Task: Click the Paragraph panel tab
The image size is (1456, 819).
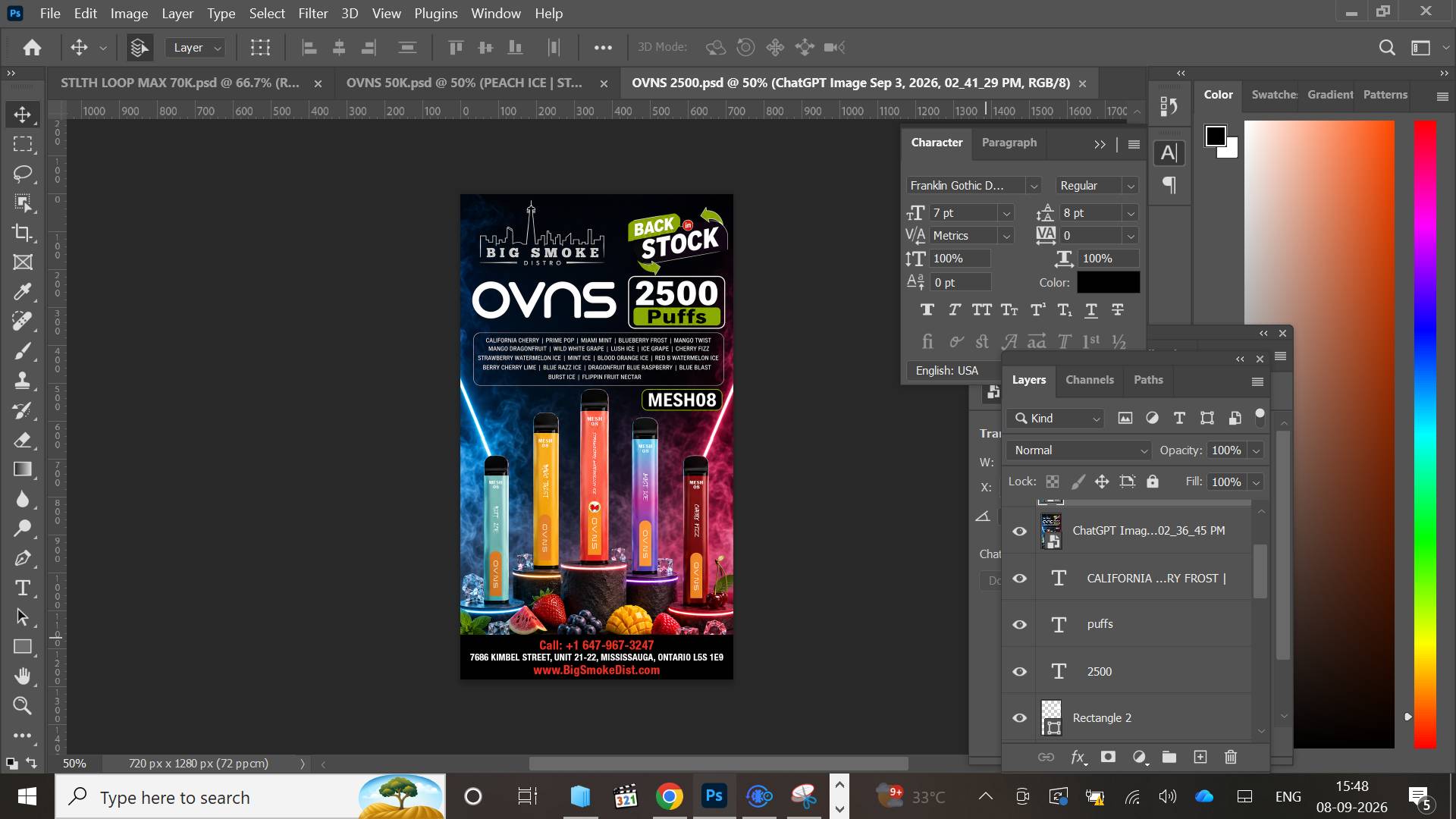Action: 1009,143
